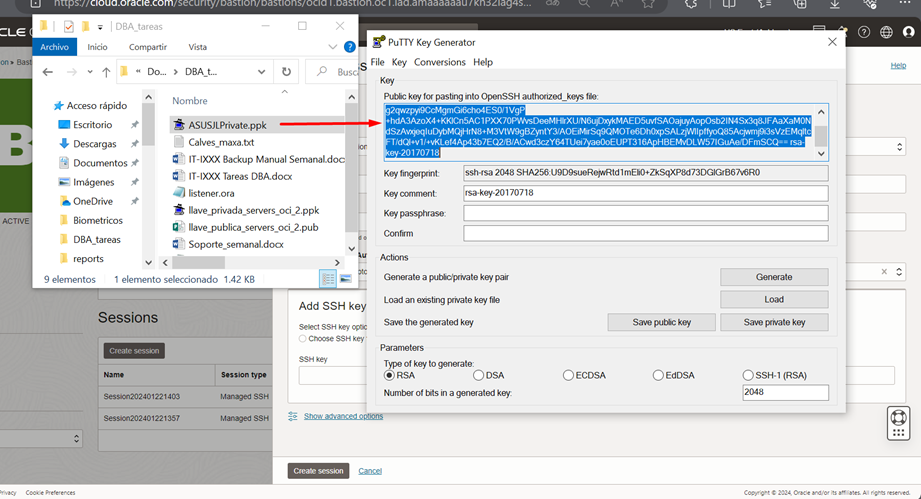921x499 pixels.
Task: Click Create session button above Sessions table
Action: (x=134, y=350)
